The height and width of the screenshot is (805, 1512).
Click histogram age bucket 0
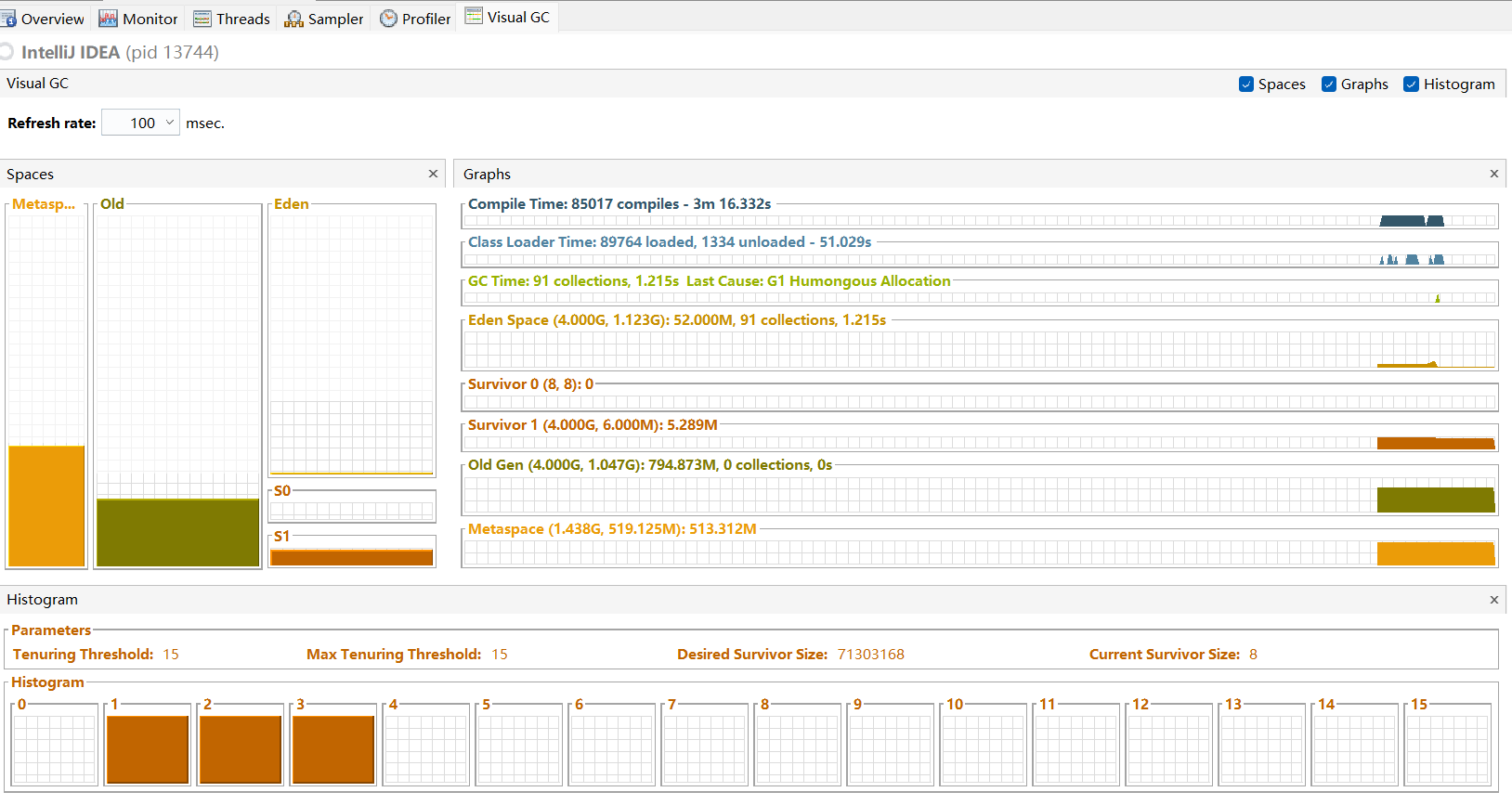[x=55, y=748]
